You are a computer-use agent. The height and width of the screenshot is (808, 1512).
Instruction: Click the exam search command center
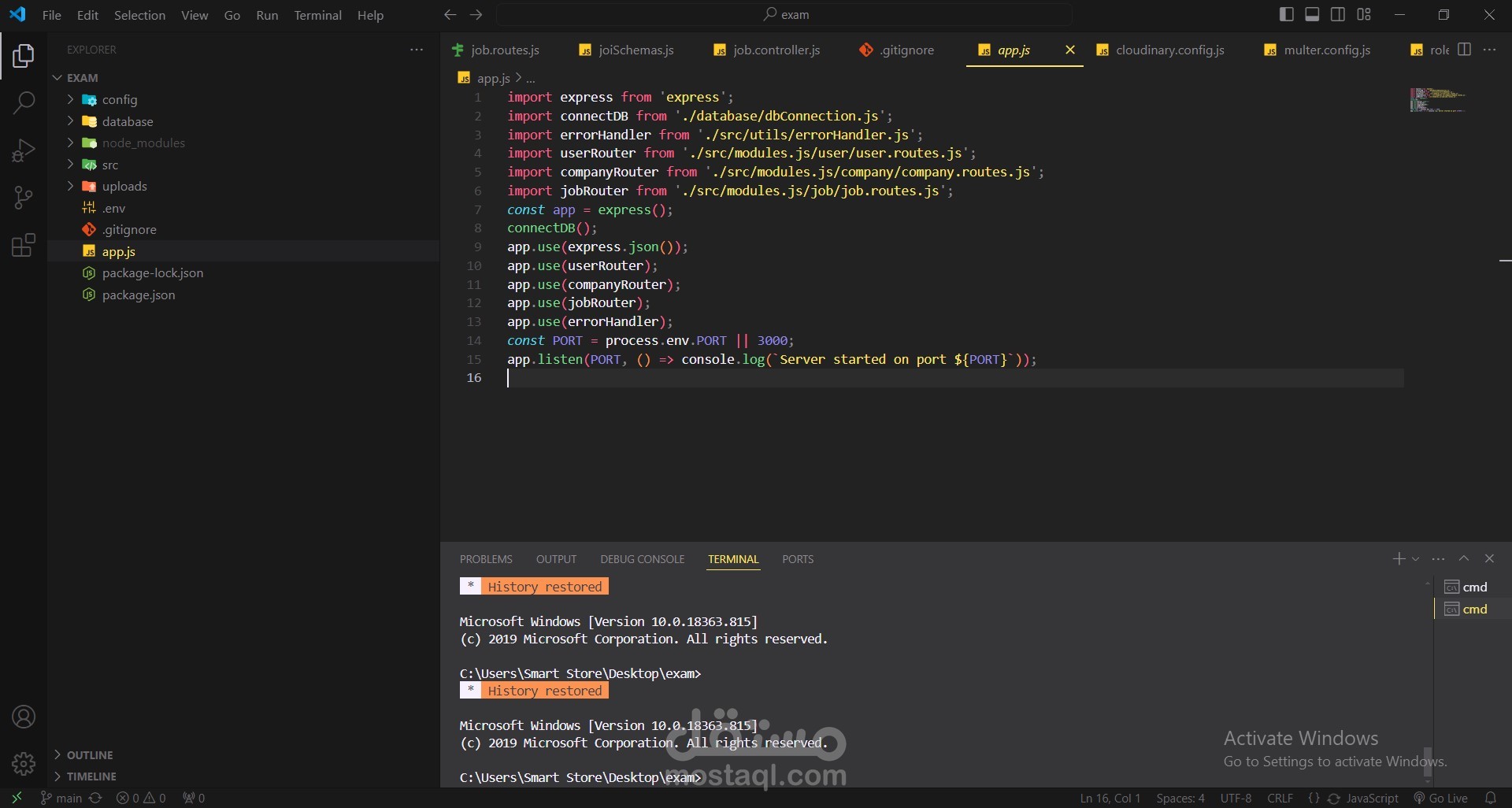(x=784, y=15)
